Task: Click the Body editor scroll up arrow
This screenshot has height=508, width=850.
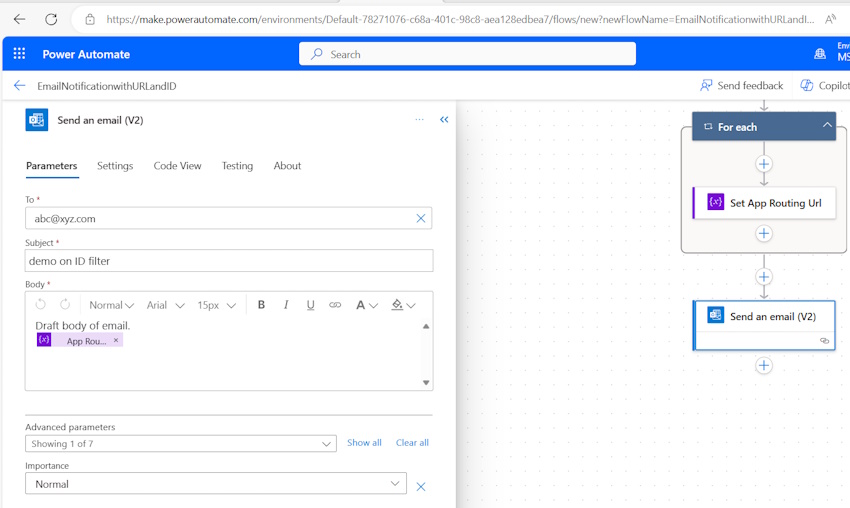Action: point(426,326)
